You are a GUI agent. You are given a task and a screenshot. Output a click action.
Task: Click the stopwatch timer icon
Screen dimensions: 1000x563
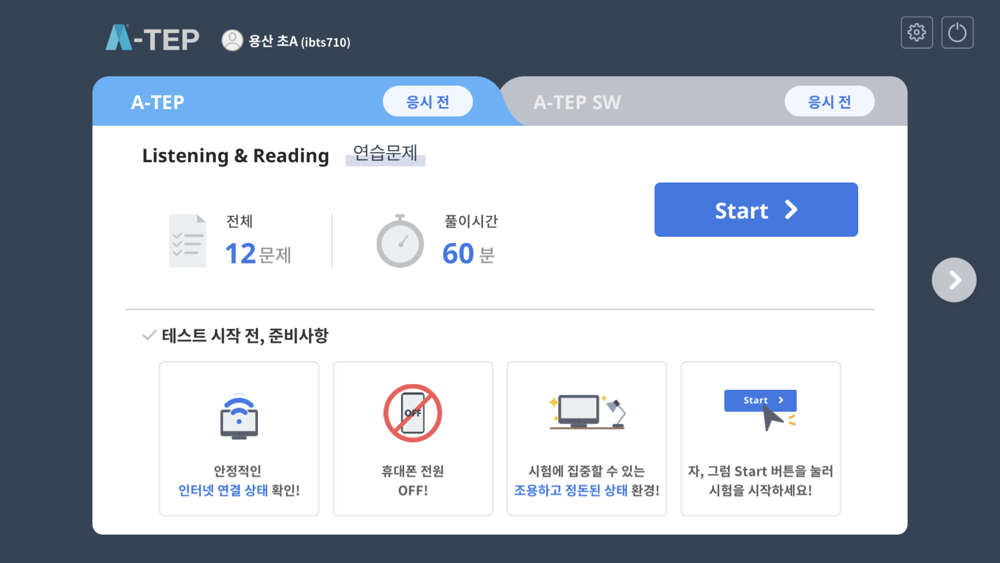(400, 241)
